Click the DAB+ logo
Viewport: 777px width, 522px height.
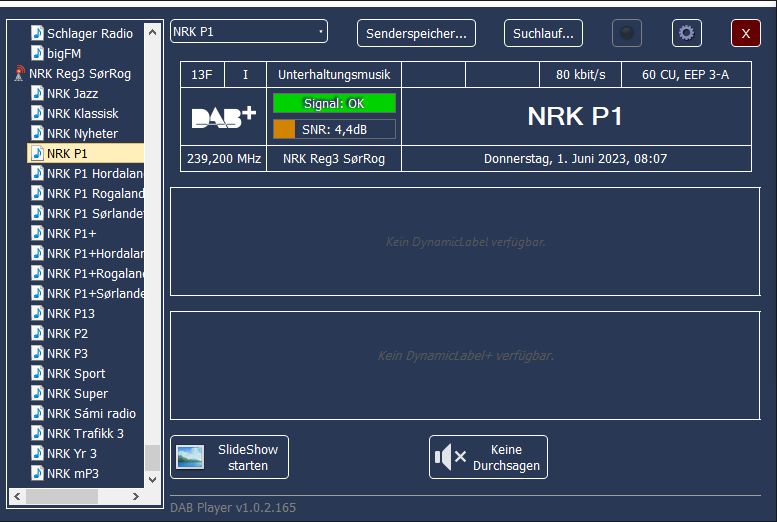click(x=223, y=117)
